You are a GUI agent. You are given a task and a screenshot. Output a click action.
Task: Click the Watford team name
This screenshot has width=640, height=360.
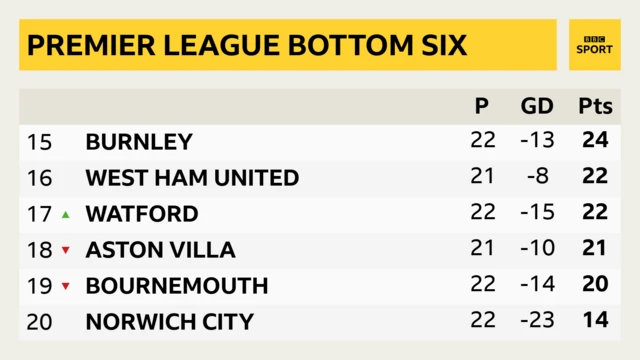[142, 214]
